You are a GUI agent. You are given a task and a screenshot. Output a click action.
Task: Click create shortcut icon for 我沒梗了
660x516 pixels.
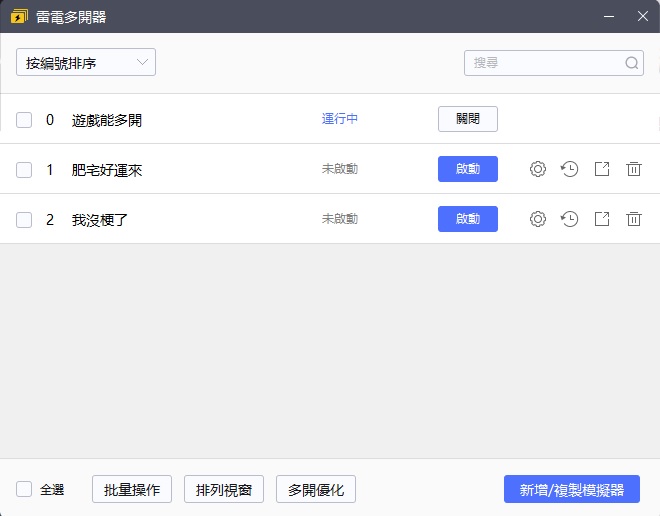(601, 219)
